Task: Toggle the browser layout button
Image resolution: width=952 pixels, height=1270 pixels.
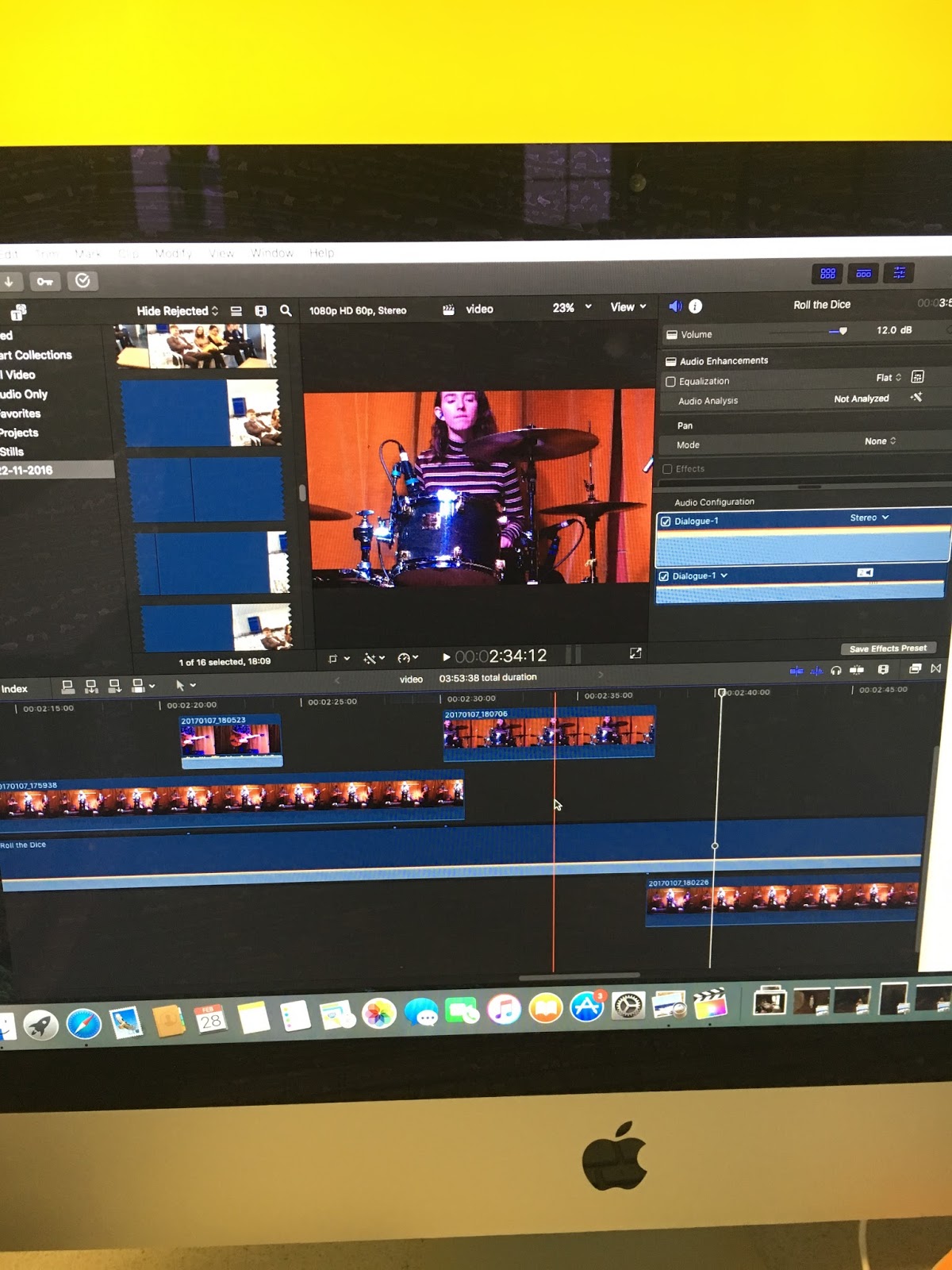Action: point(827,273)
